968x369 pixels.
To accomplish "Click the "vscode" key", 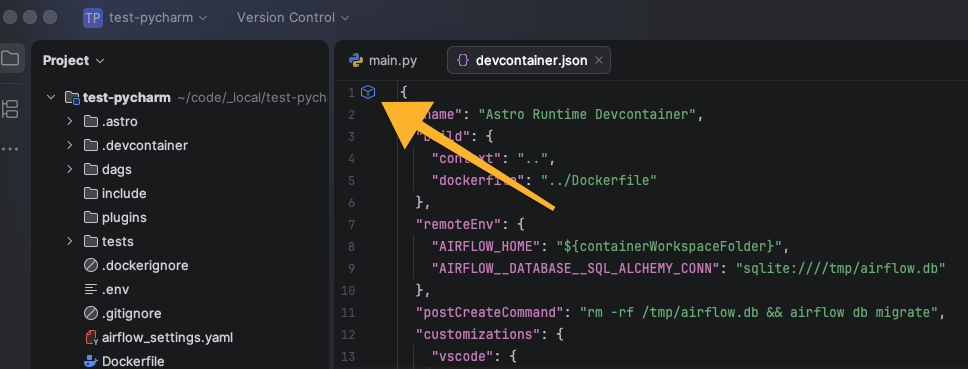I will point(462,356).
